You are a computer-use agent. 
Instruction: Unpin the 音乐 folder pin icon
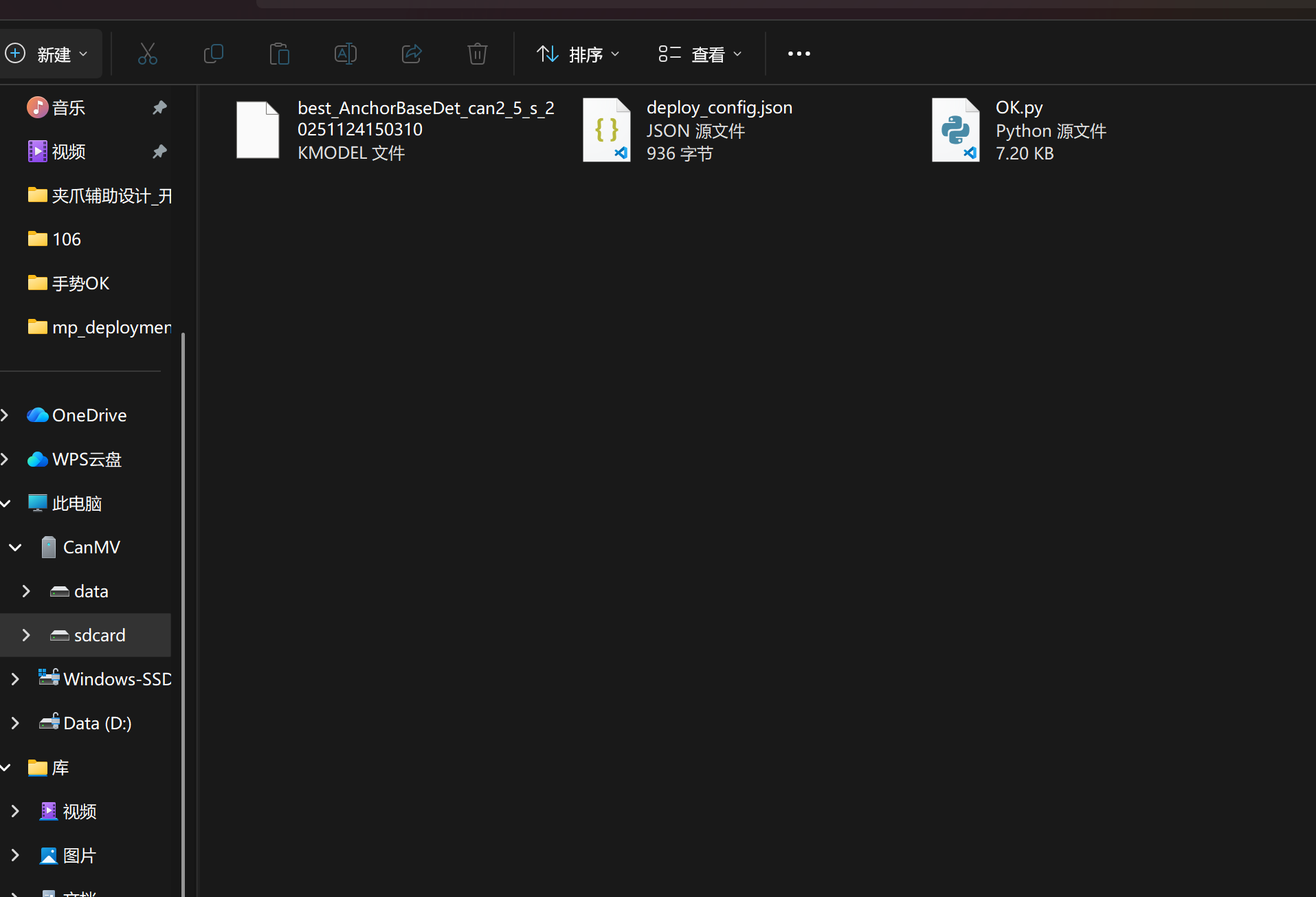click(159, 107)
